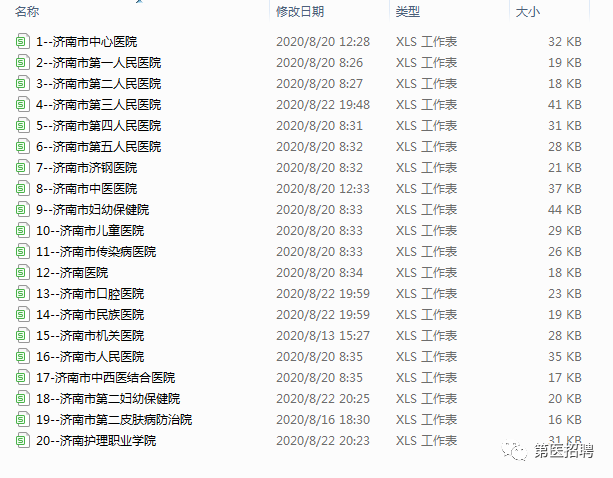Click the 类型 column header
Viewport: 613px width, 478px height.
click(x=407, y=11)
